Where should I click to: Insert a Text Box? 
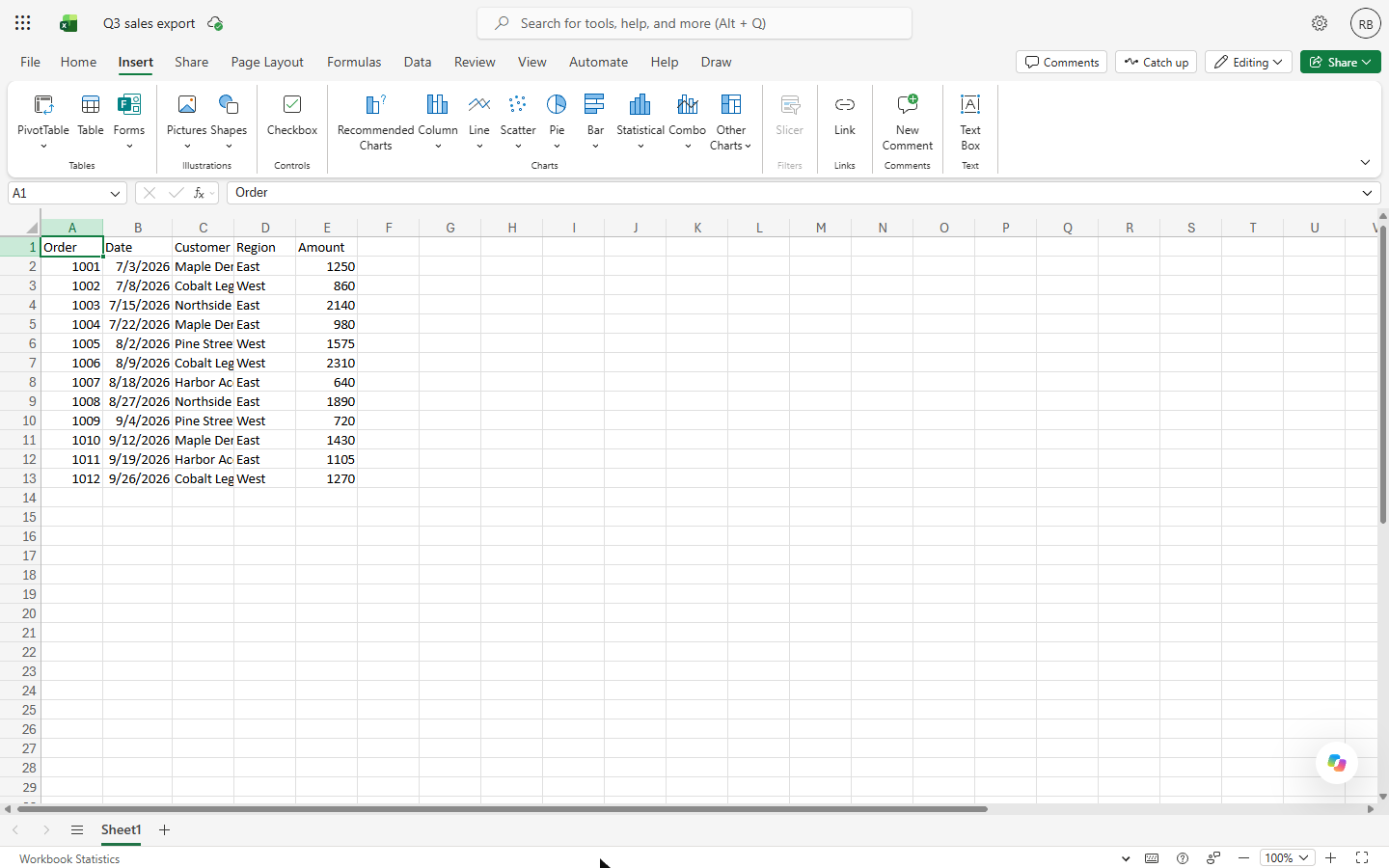point(970,122)
